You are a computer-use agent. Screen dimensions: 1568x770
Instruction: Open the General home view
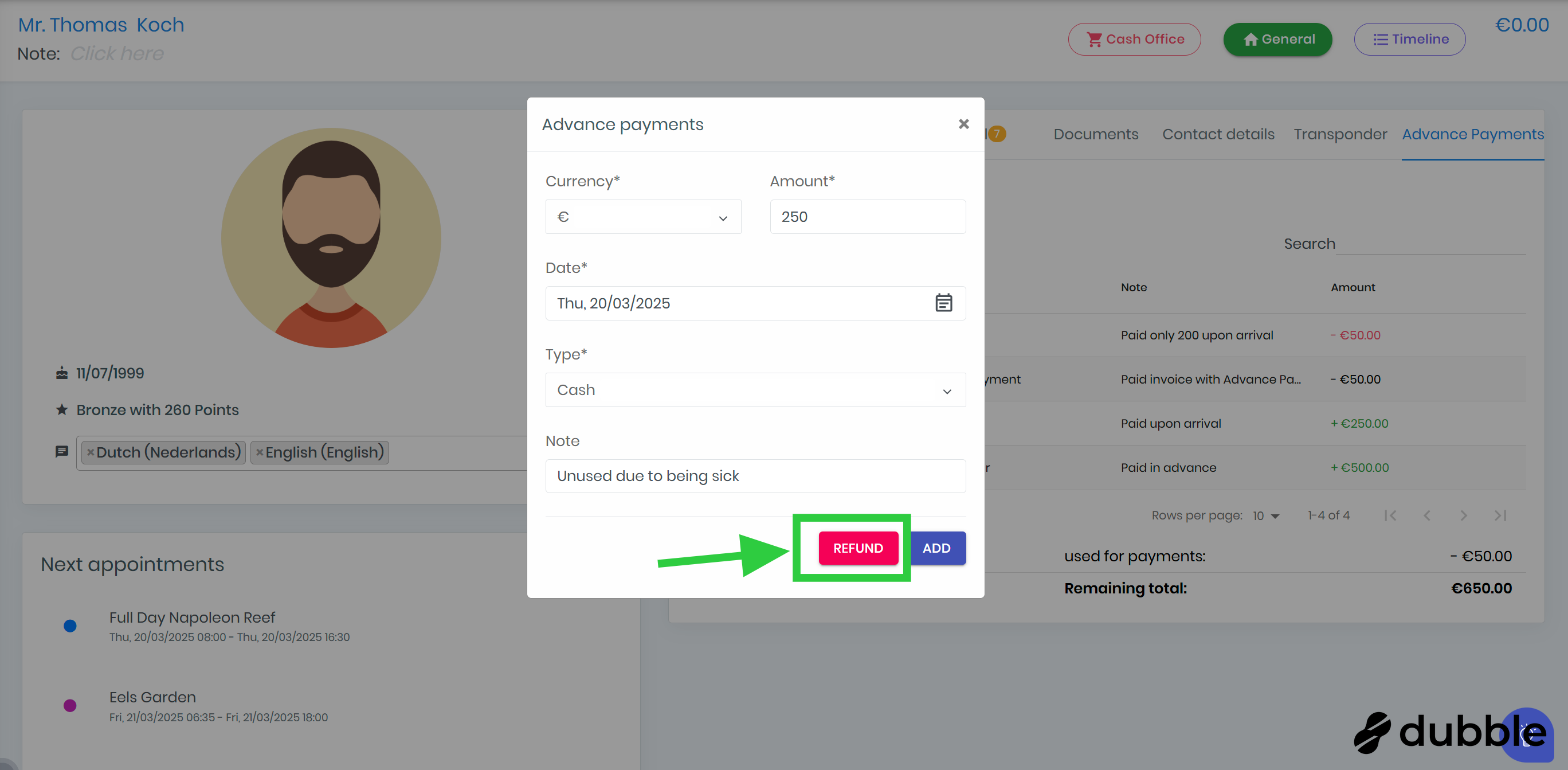(1277, 39)
